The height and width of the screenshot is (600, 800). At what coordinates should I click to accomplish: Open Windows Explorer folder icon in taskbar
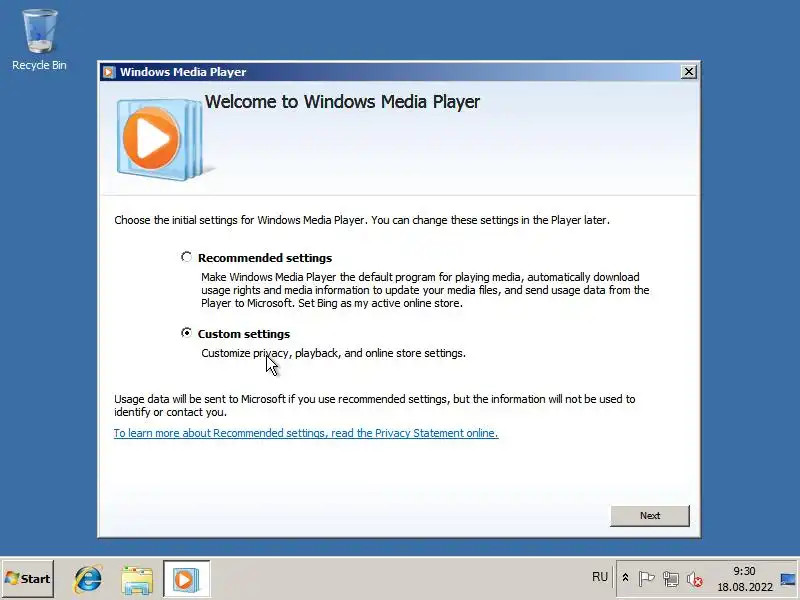137,580
